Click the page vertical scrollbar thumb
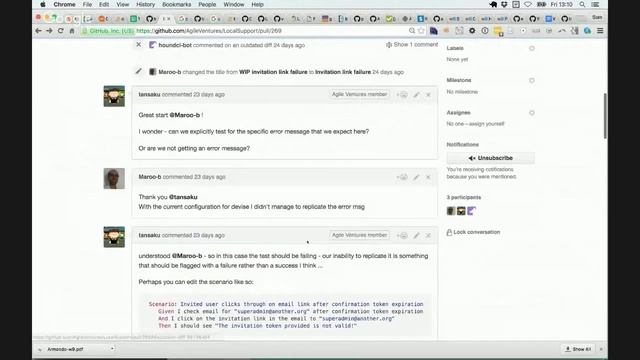This screenshot has height=360, width=640. [x=605, y=116]
